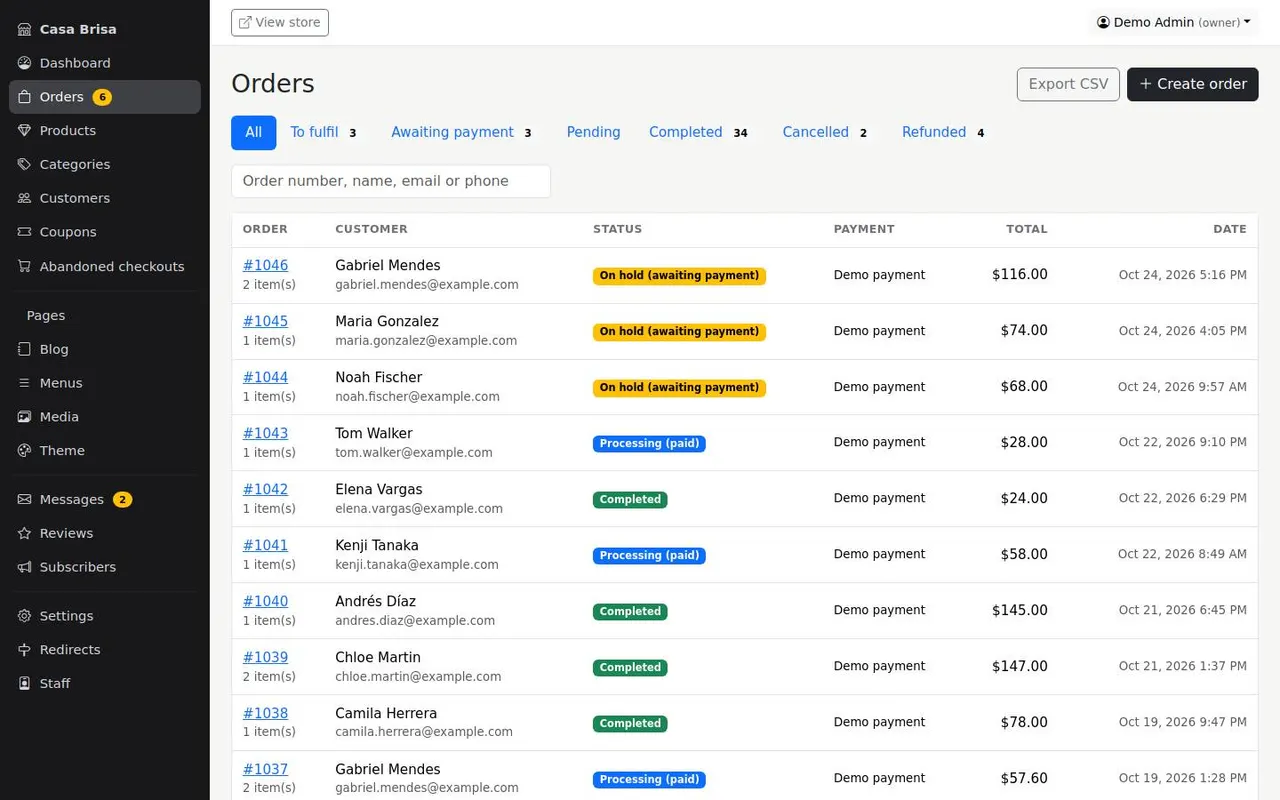Focus the order search input field

391,181
